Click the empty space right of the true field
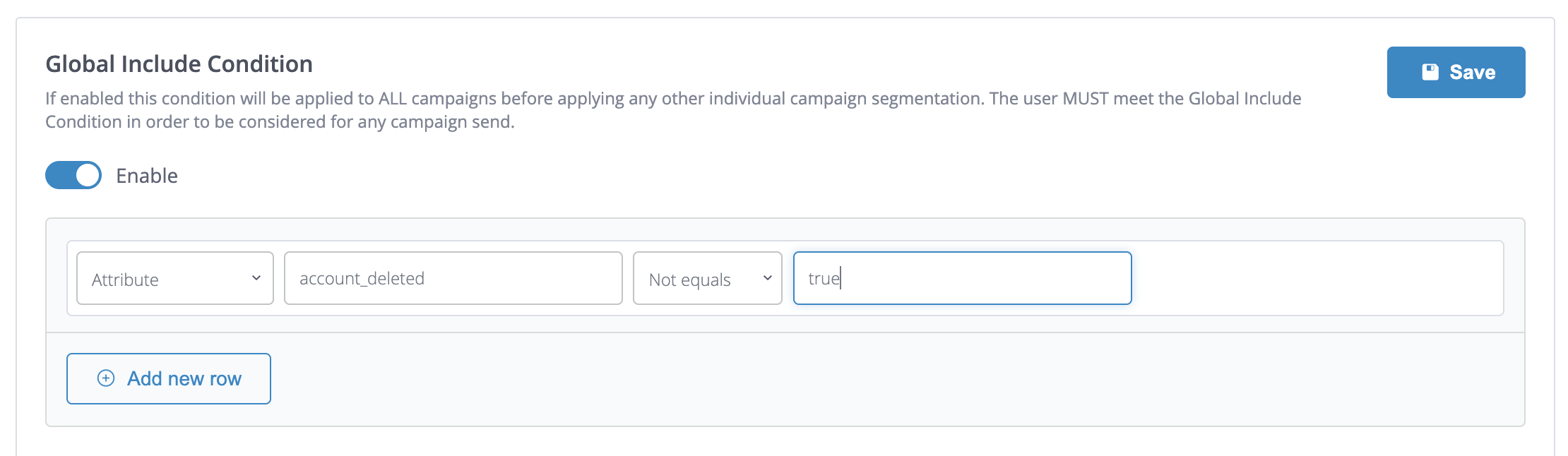The image size is (1568, 456). [x=1314, y=278]
